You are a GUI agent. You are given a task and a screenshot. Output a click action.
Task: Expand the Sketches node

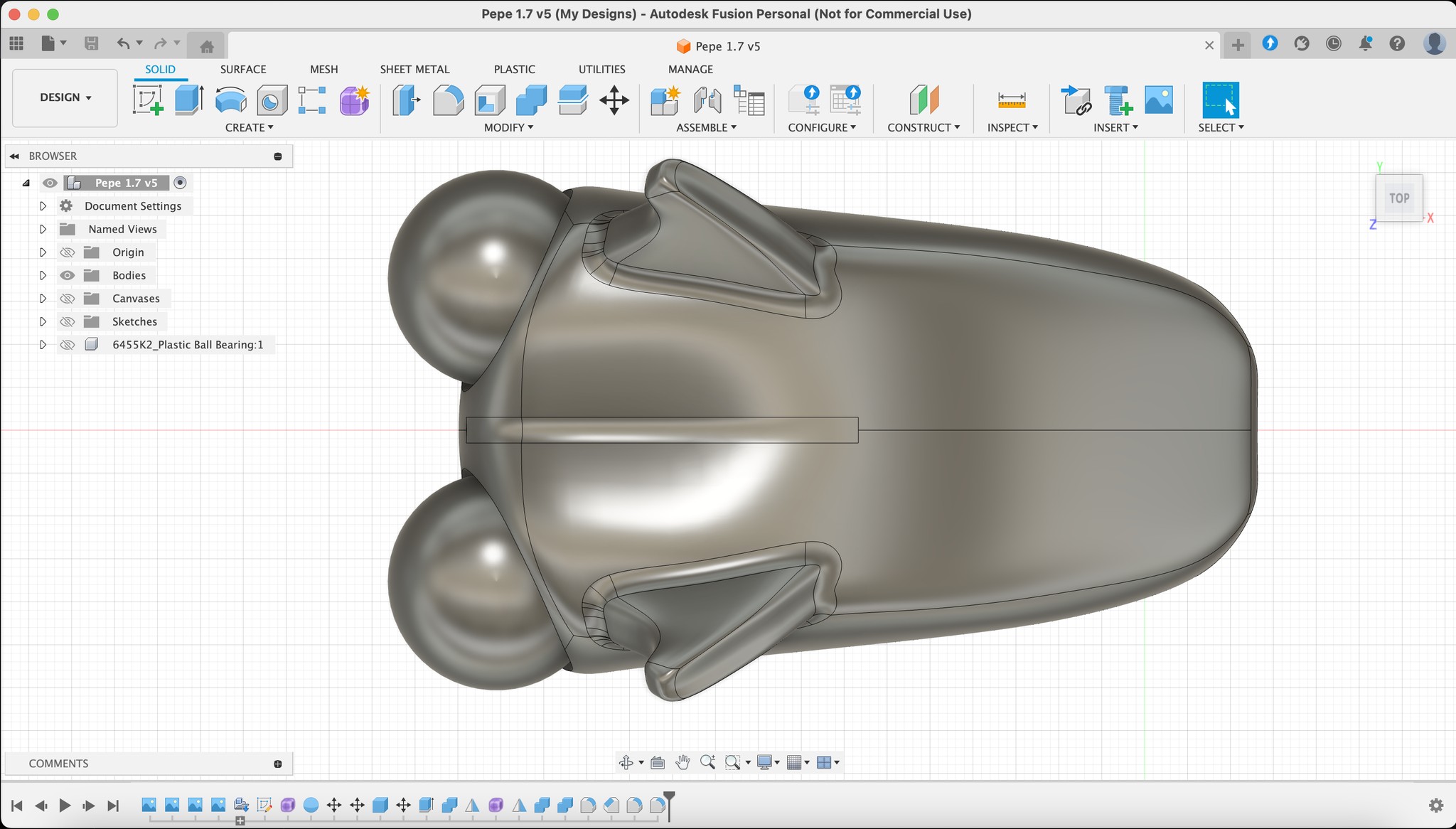click(43, 321)
